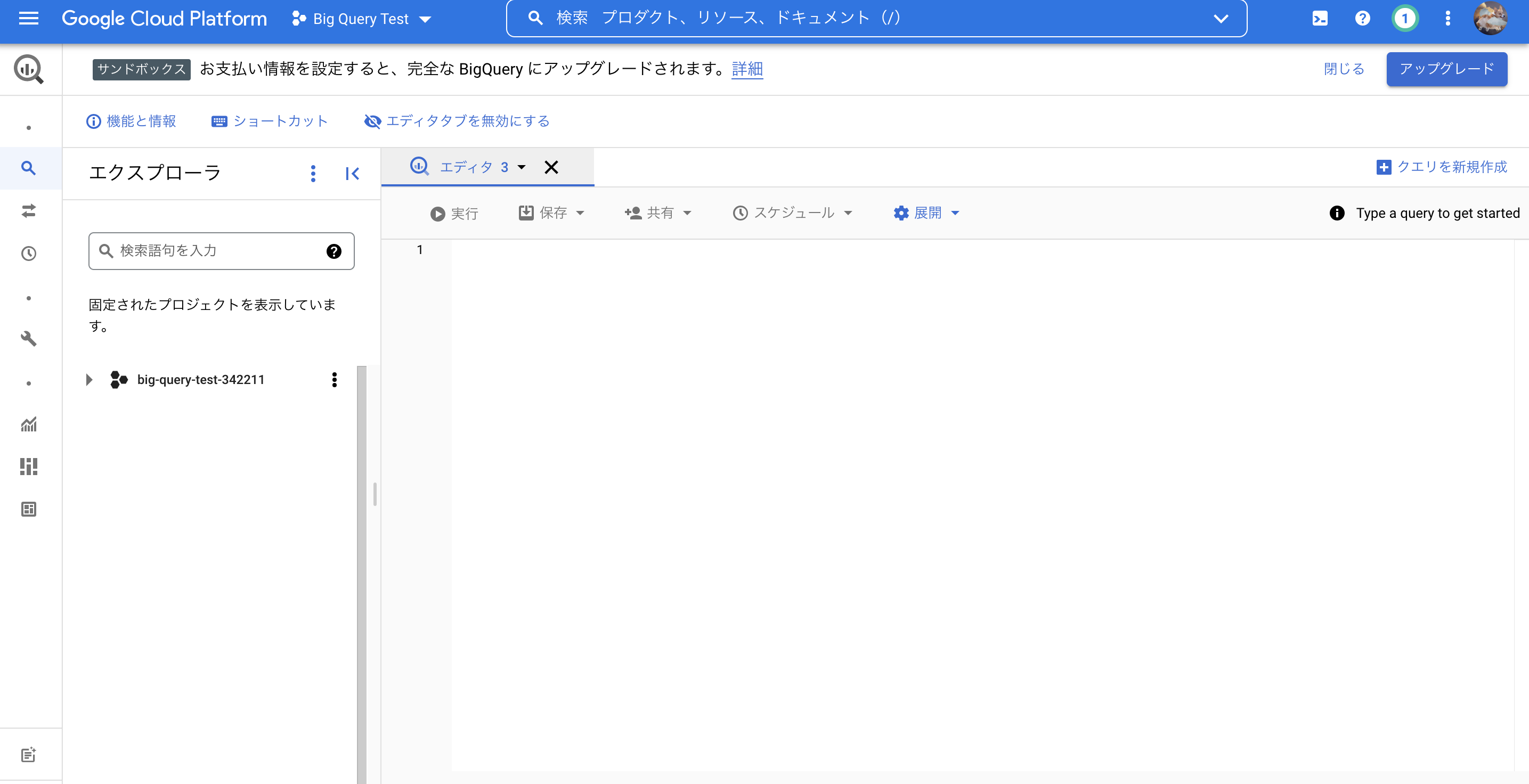The width and height of the screenshot is (1529, 784).
Task: Open BI Engine icon in the sidebar
Action: [28, 467]
